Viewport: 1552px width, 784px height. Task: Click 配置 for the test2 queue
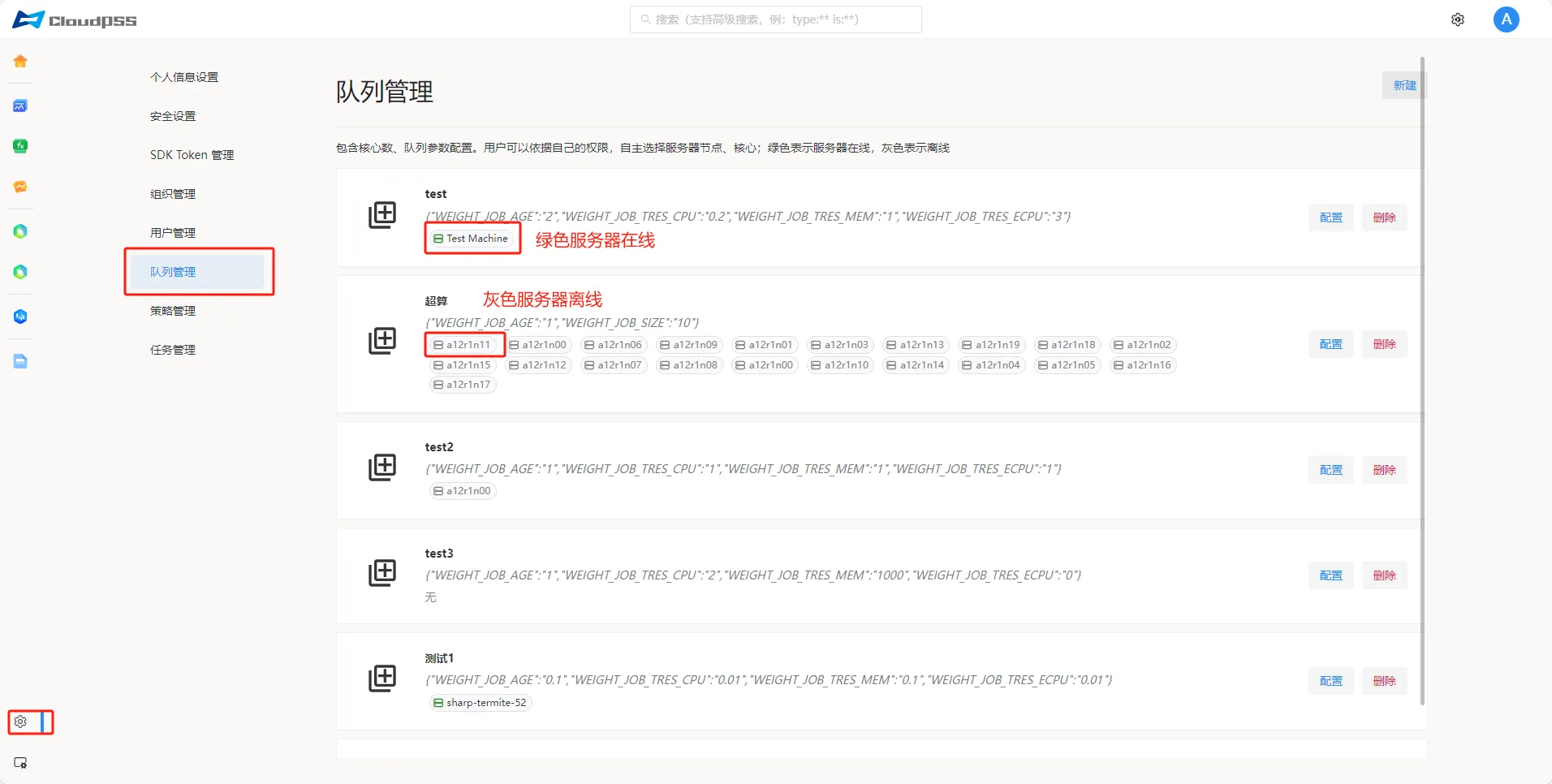[1331, 470]
